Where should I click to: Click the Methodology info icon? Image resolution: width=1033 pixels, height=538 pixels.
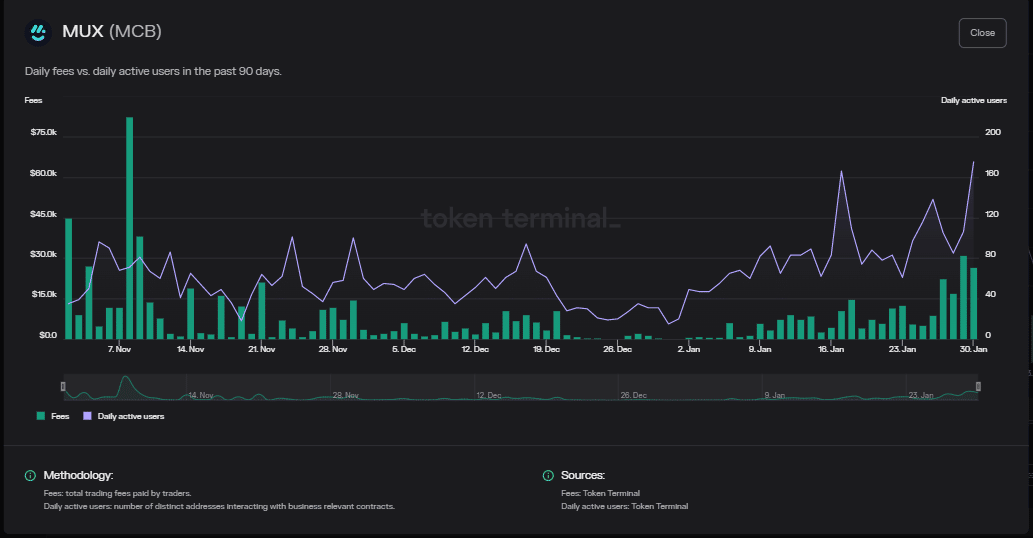point(30,475)
